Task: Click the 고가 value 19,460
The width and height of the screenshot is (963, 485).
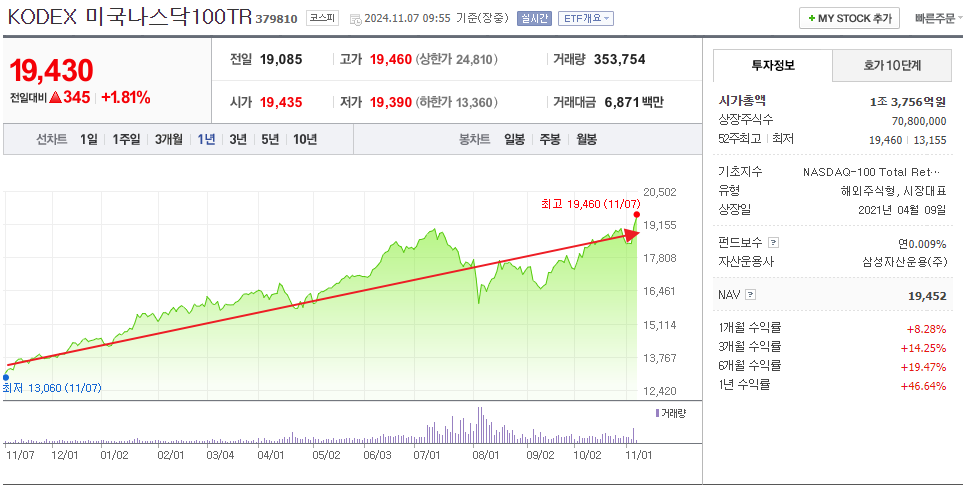Action: coord(391,60)
